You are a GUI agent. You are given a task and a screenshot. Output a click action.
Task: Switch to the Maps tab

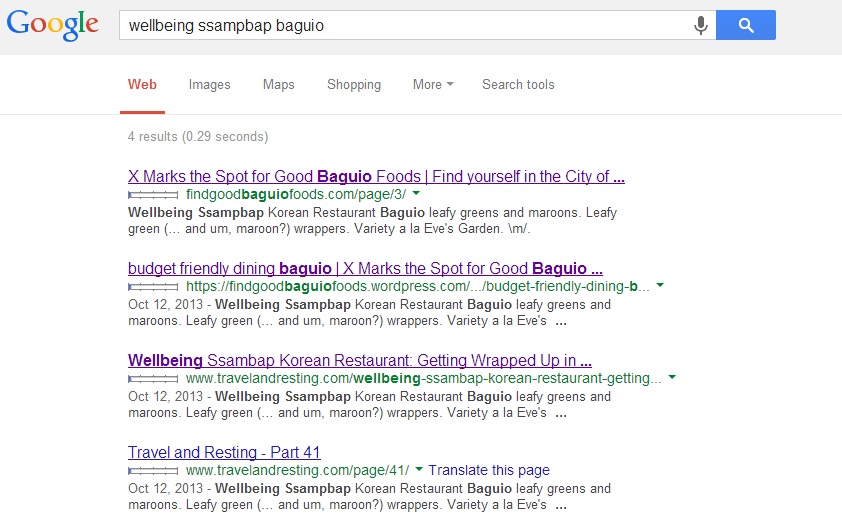278,85
